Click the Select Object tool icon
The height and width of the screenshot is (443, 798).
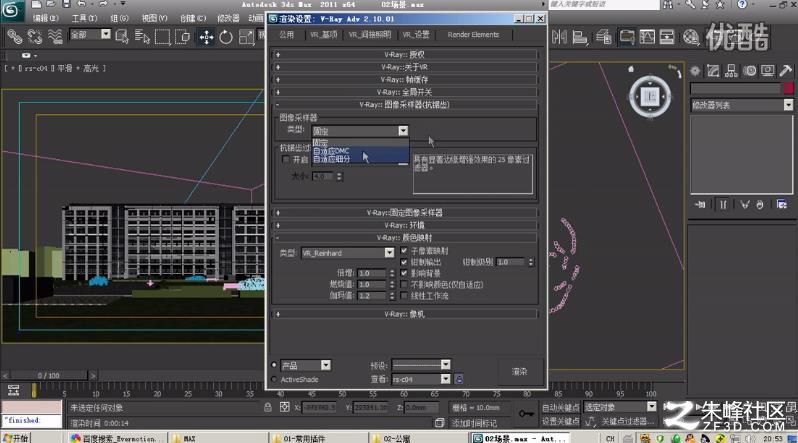[122, 37]
